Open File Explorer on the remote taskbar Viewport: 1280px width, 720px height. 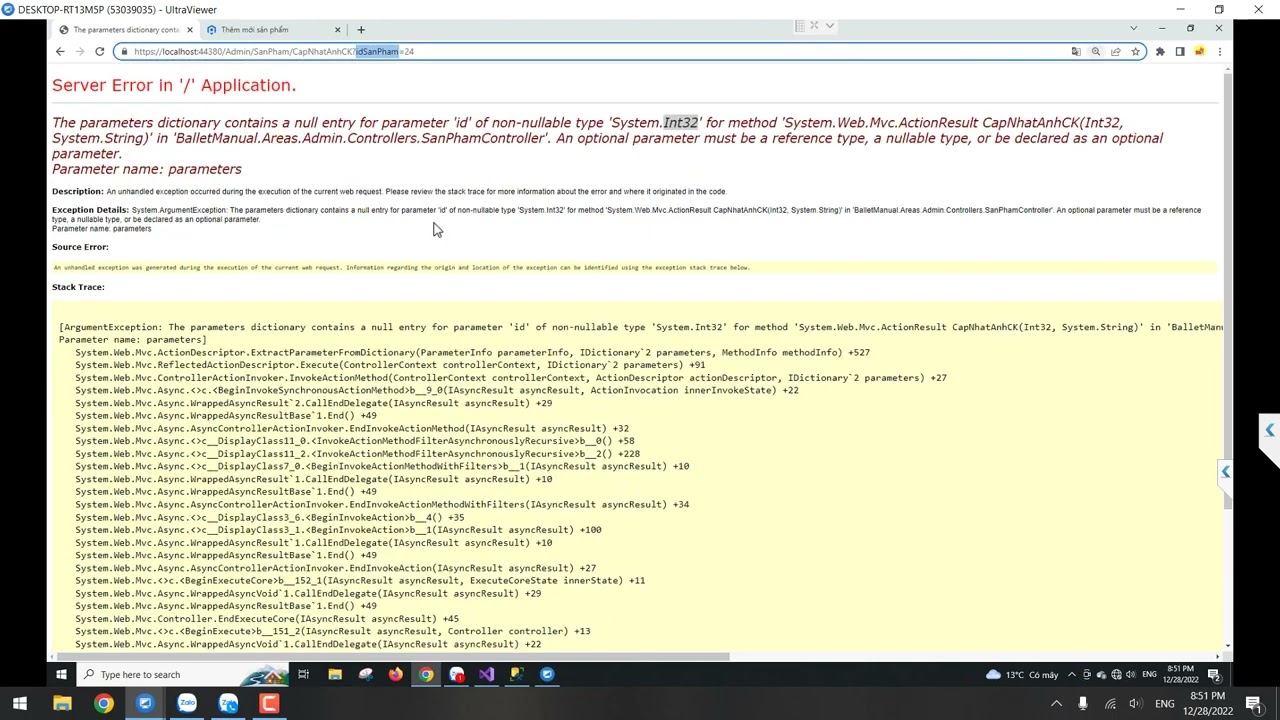click(x=334, y=674)
